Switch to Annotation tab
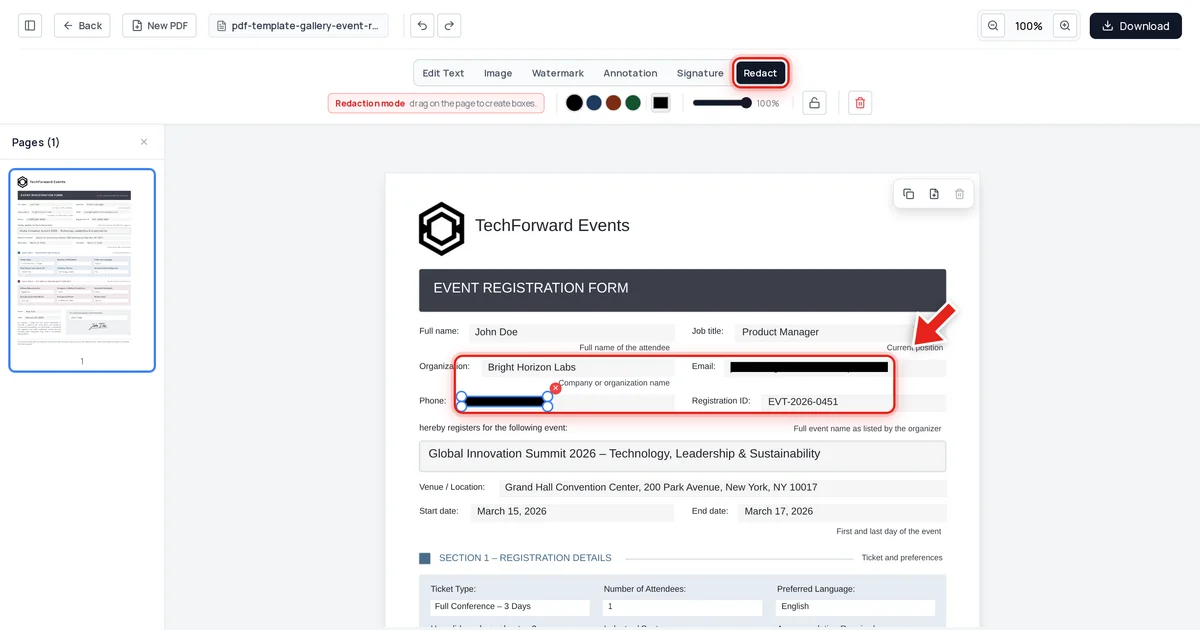 point(630,73)
